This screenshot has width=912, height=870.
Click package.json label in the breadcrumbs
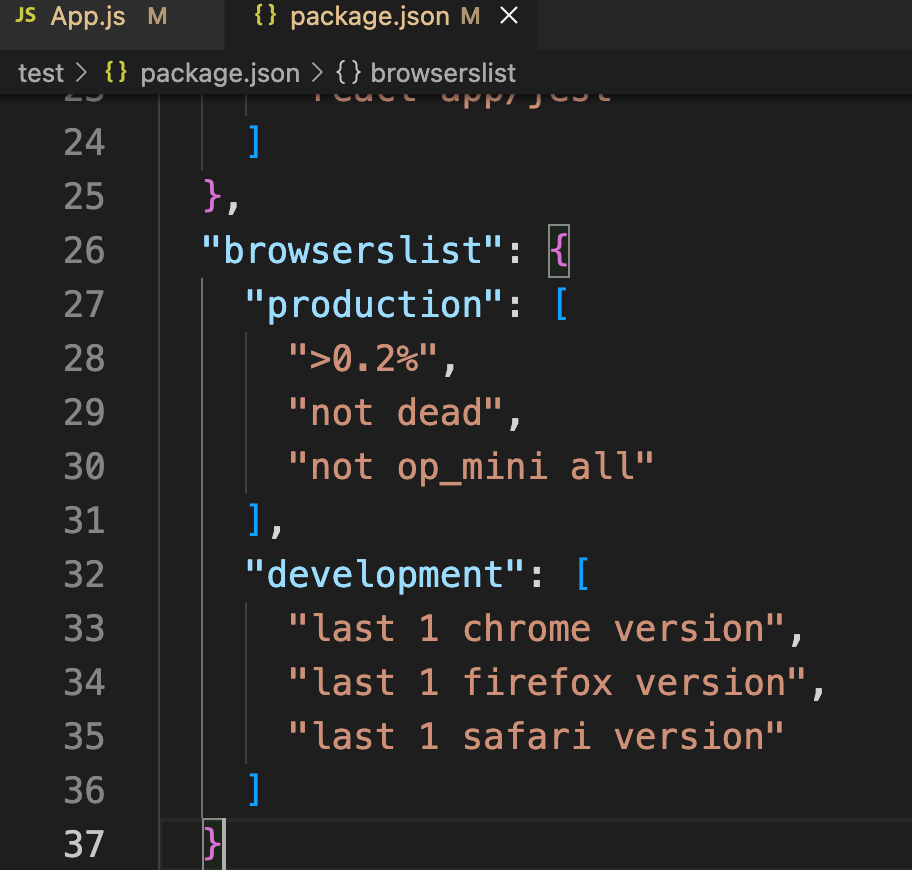(220, 72)
